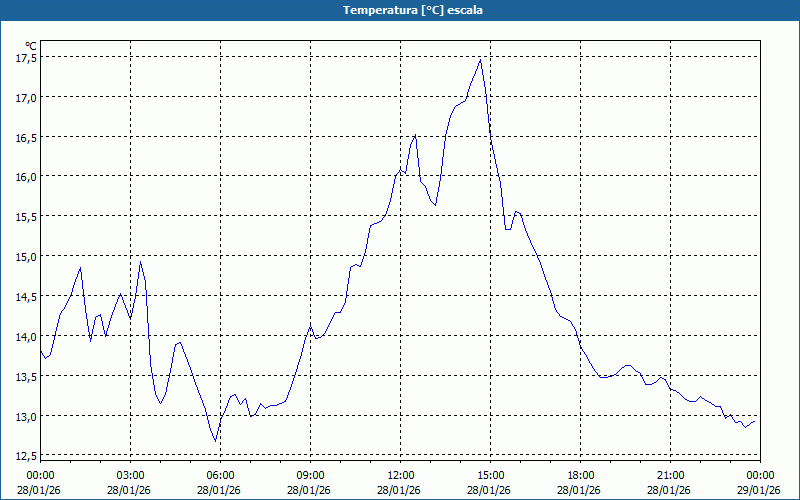Click the lowest point of the curve before 06:00

[215, 440]
